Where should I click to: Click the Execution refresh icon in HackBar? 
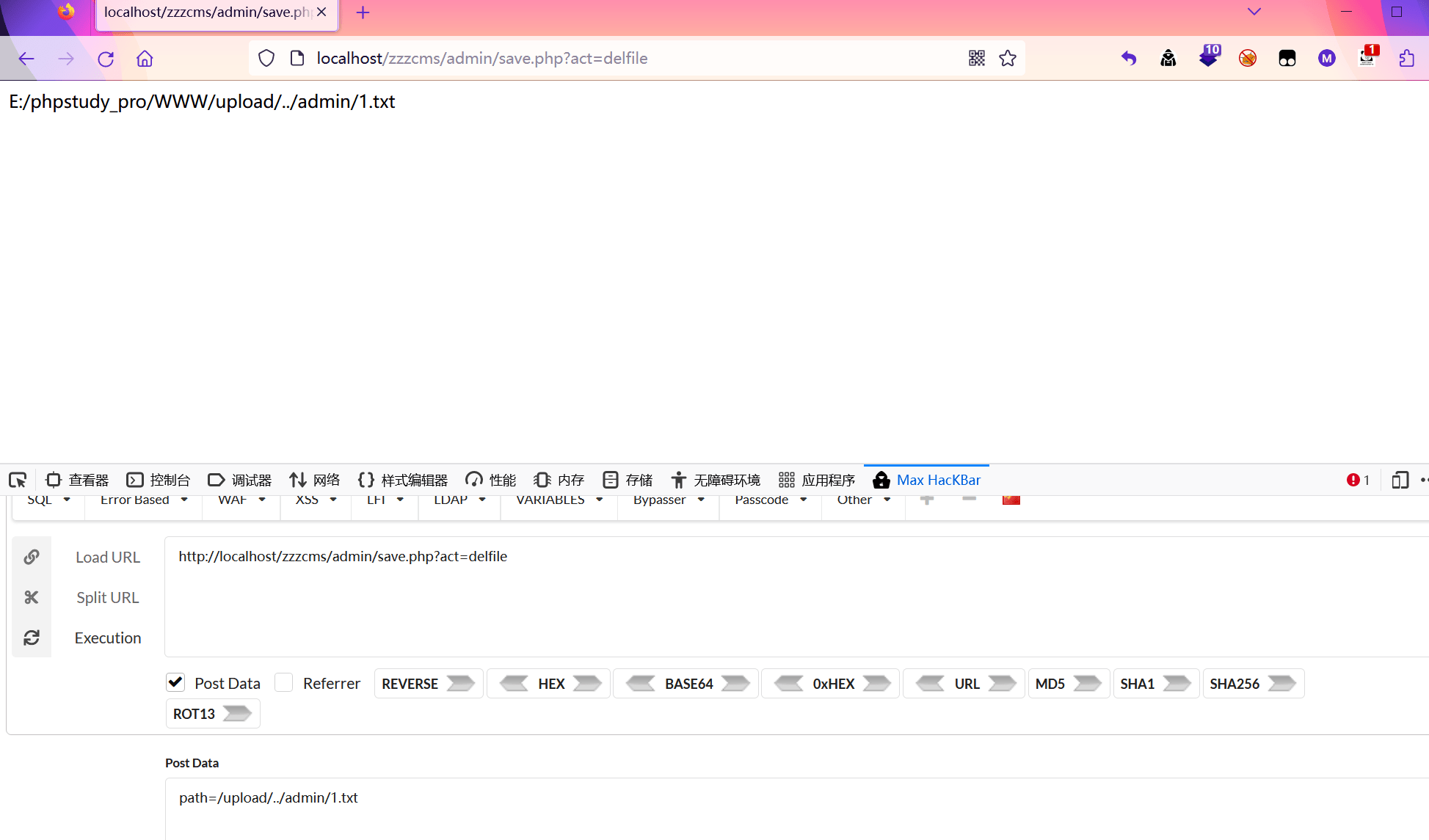pyautogui.click(x=32, y=638)
